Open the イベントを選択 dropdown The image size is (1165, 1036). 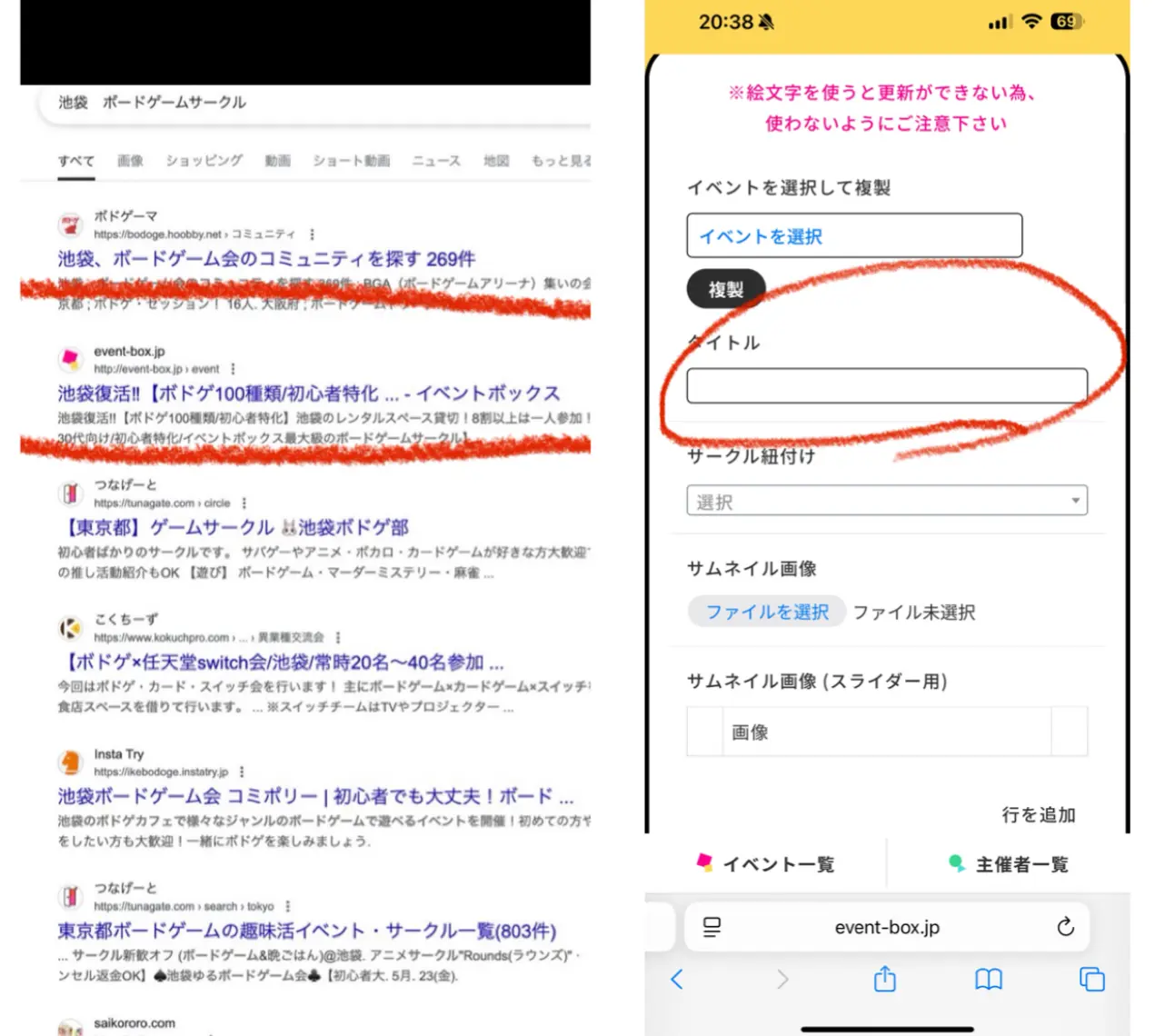(x=855, y=235)
